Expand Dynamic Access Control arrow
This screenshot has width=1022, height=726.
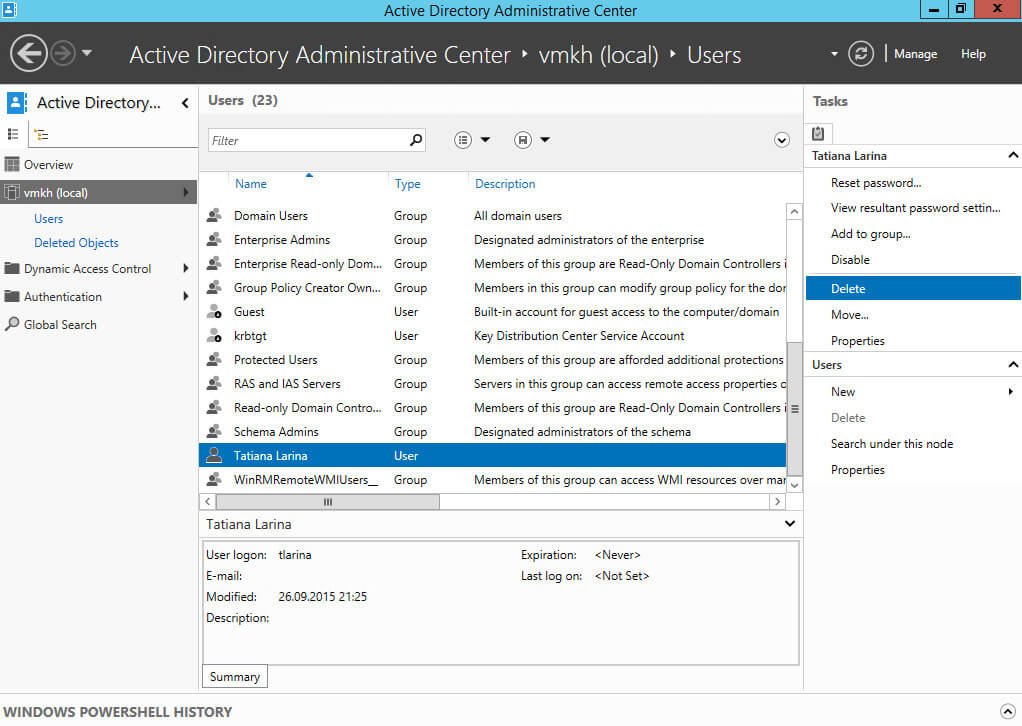tap(186, 268)
